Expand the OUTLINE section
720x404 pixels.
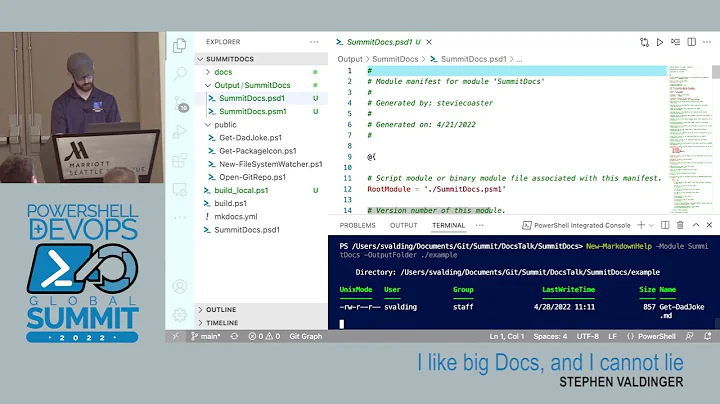point(261,310)
